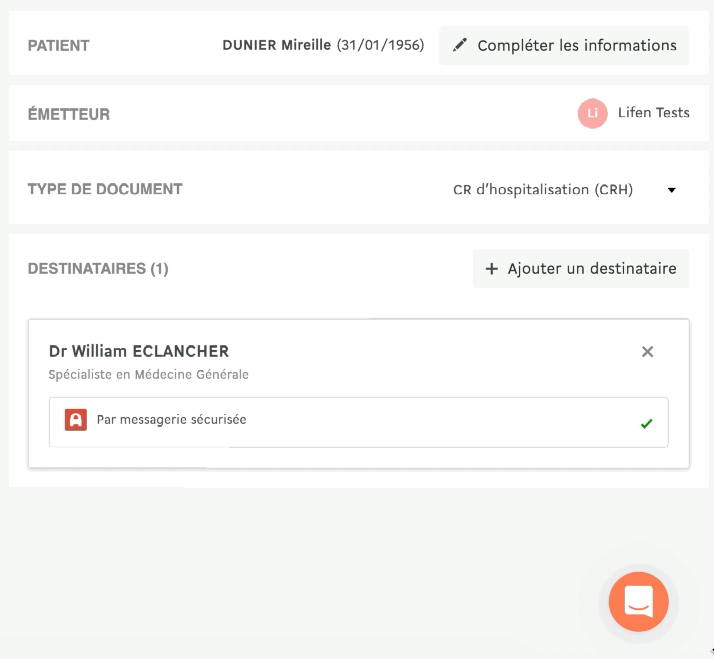Click the DESTINATAIRES (1) heading
Image resolution: width=714 pixels, height=659 pixels.
tap(98, 269)
